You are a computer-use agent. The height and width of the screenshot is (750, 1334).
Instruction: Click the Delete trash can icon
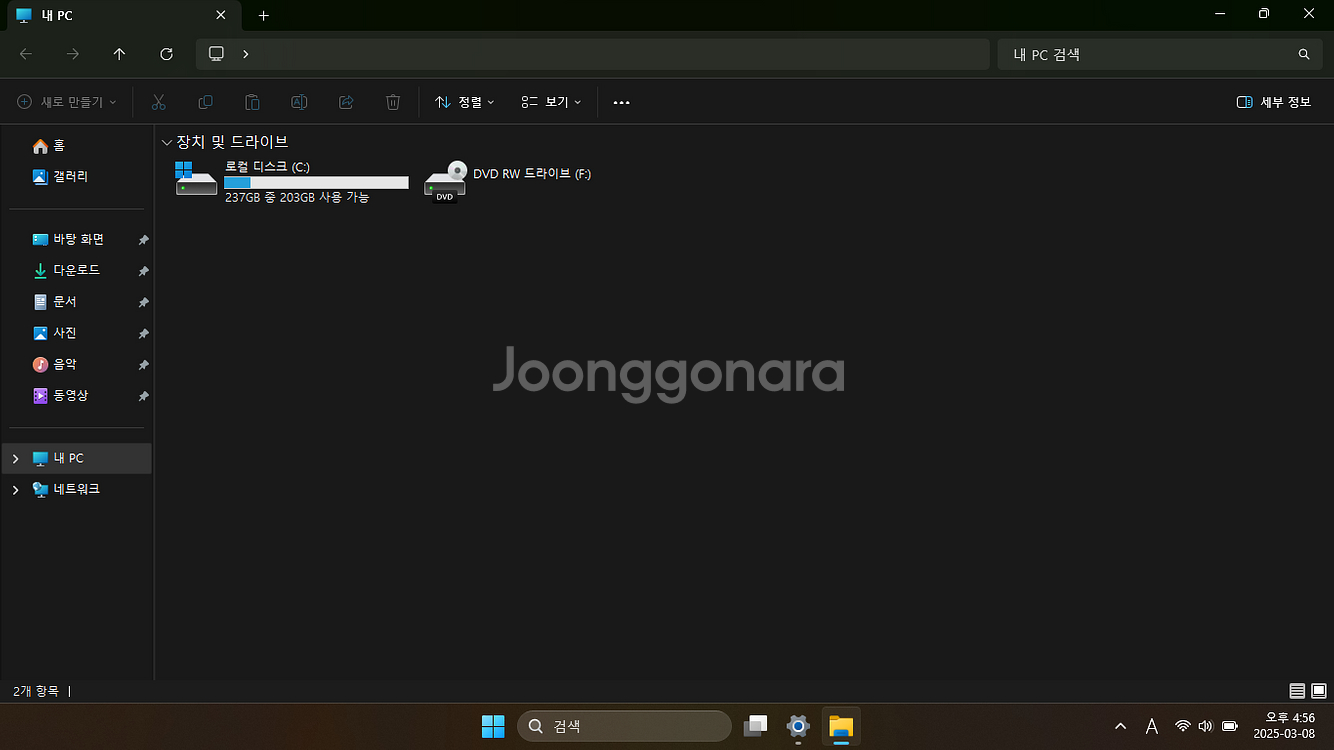click(x=393, y=102)
